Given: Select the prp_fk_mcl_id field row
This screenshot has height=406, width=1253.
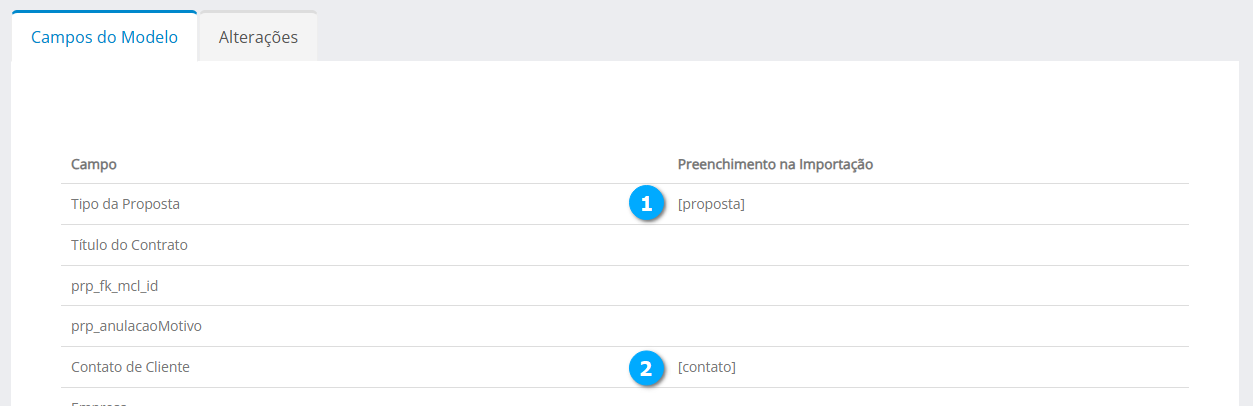Looking at the screenshot, I should point(115,286).
